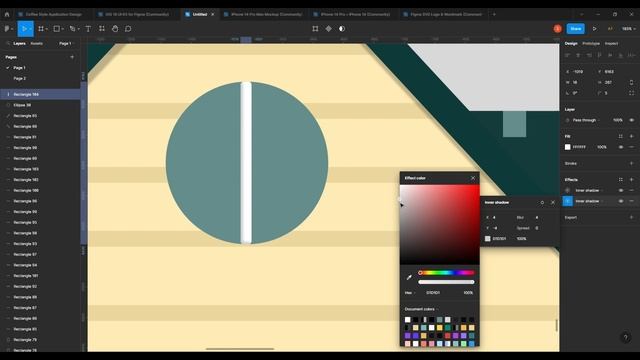This screenshot has width=640, height=360.
Task: Click the Hex value input field
Action: pos(433,293)
